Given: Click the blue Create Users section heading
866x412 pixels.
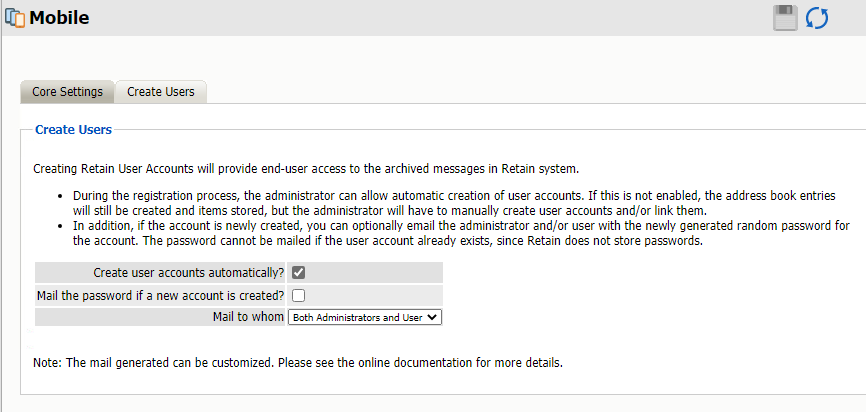Looking at the screenshot, I should [73, 129].
